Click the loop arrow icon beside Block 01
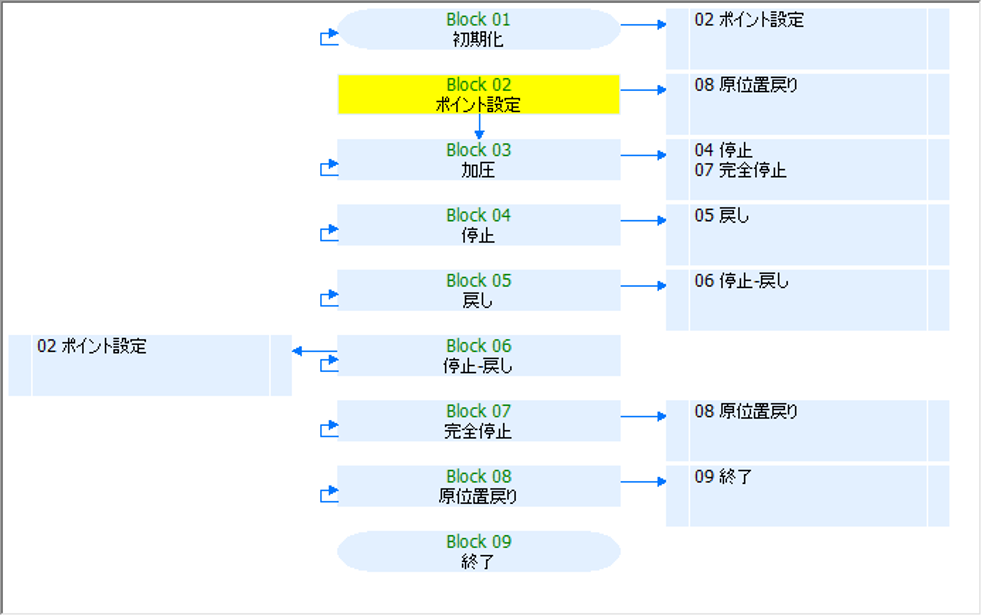Viewport: 982px width, 616px height. [329, 38]
